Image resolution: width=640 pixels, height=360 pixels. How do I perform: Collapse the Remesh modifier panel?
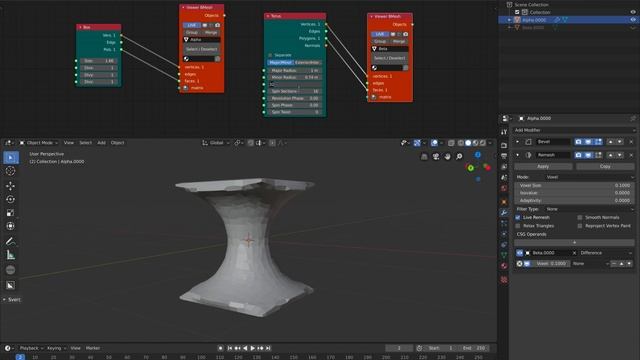click(x=518, y=155)
